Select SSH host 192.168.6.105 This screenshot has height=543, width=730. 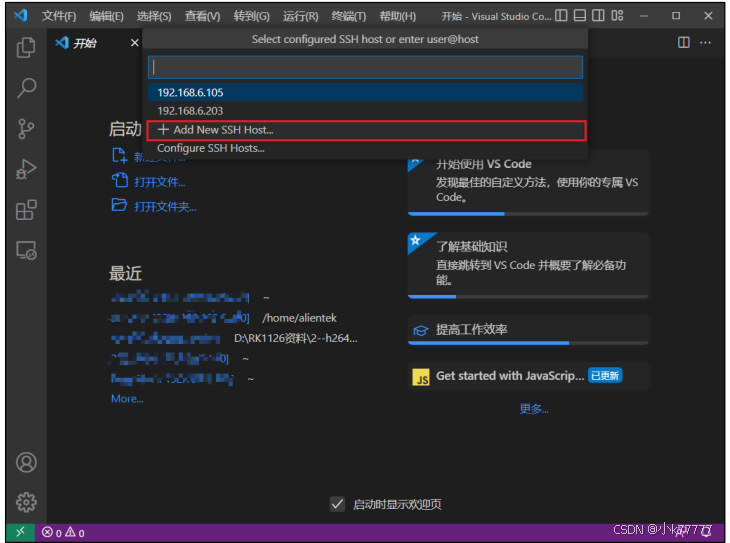(x=365, y=92)
